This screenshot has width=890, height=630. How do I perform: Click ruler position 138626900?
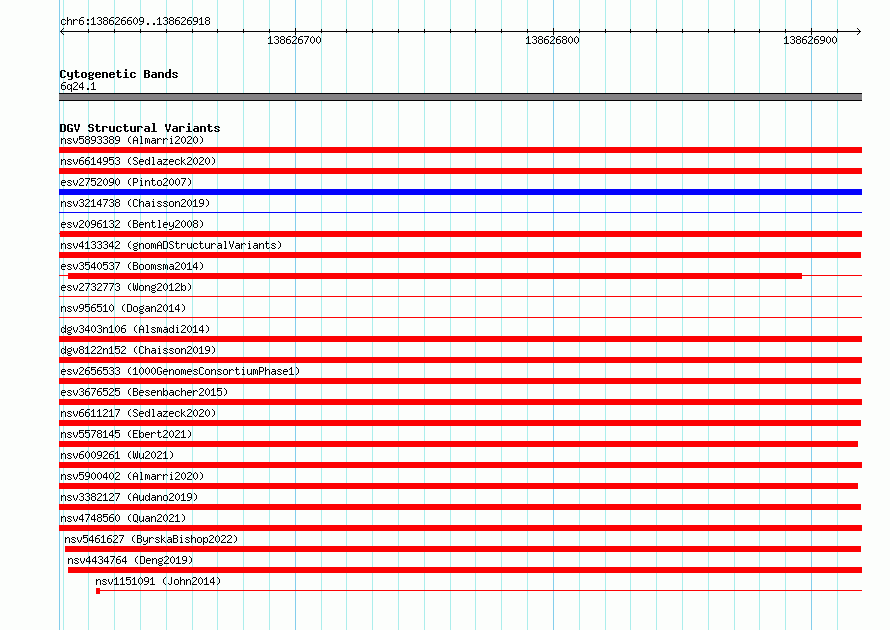coord(810,40)
